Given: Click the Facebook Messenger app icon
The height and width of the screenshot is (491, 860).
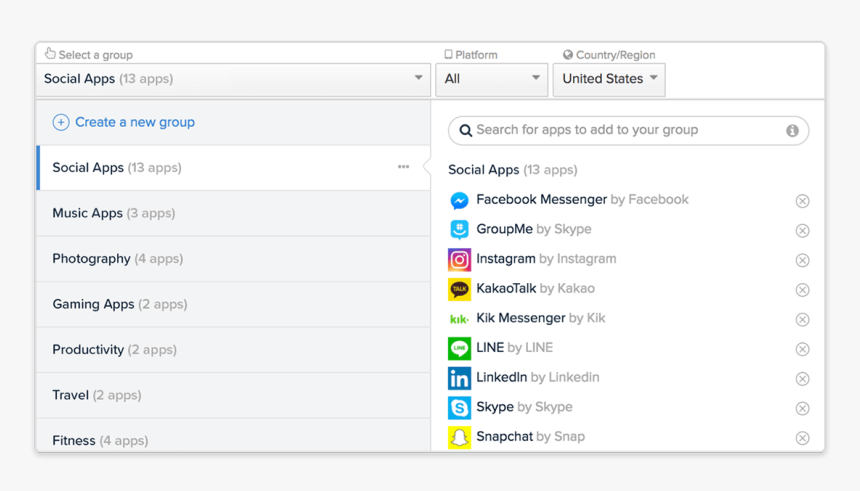Looking at the screenshot, I should (459, 200).
